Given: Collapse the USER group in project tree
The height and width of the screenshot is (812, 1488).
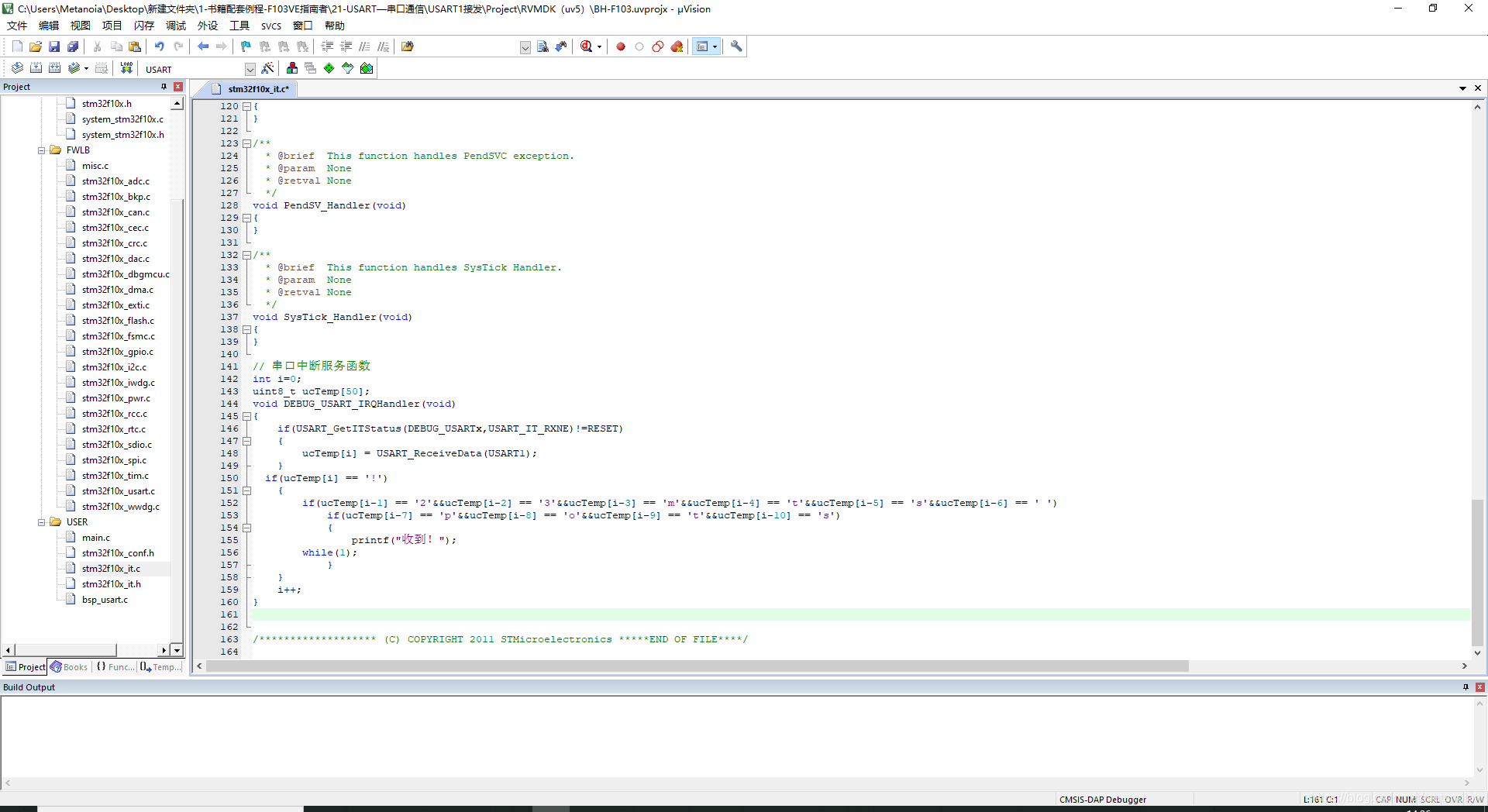Looking at the screenshot, I should pos(42,522).
